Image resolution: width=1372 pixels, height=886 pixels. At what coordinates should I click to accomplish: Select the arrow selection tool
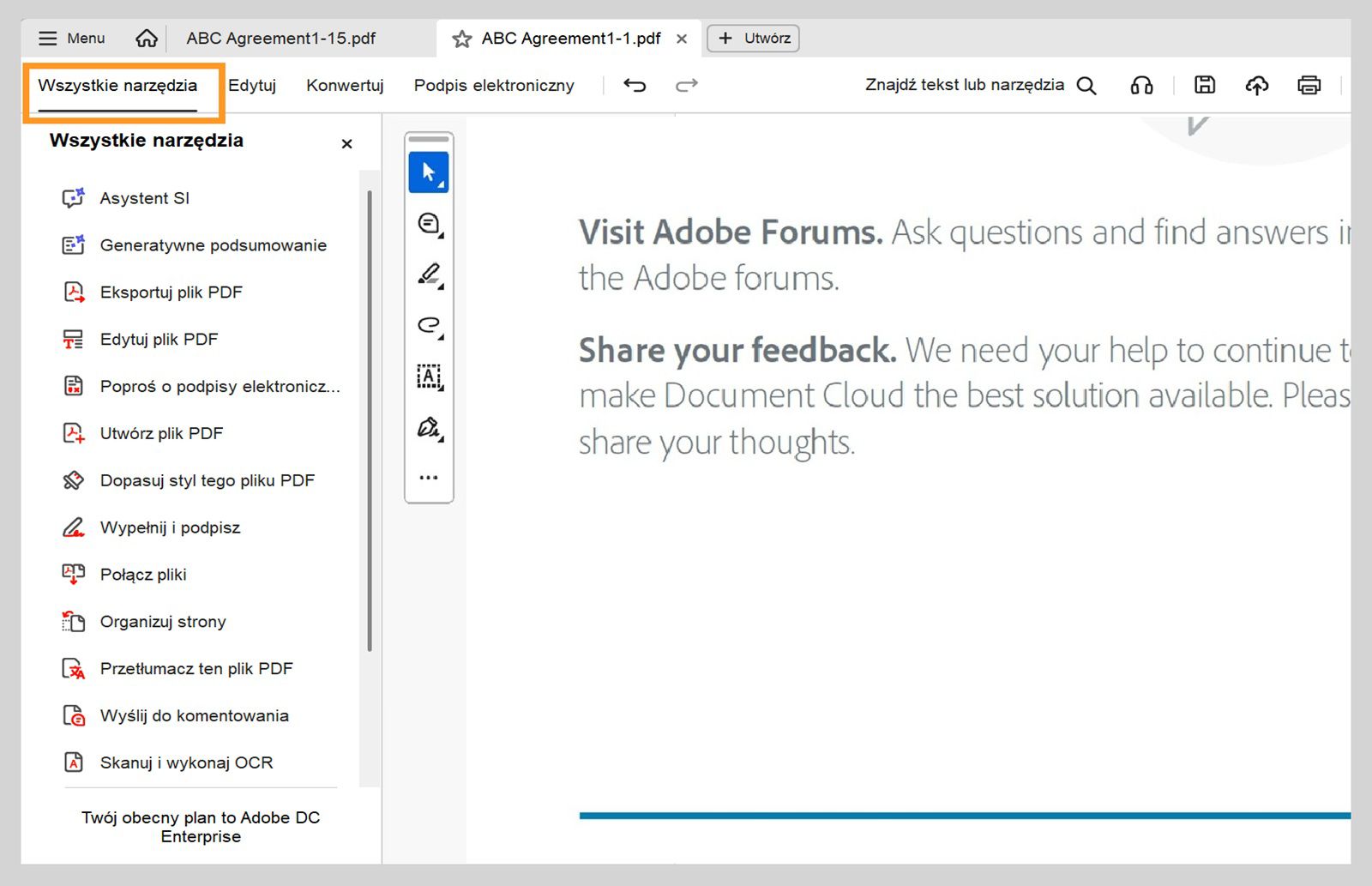429,172
